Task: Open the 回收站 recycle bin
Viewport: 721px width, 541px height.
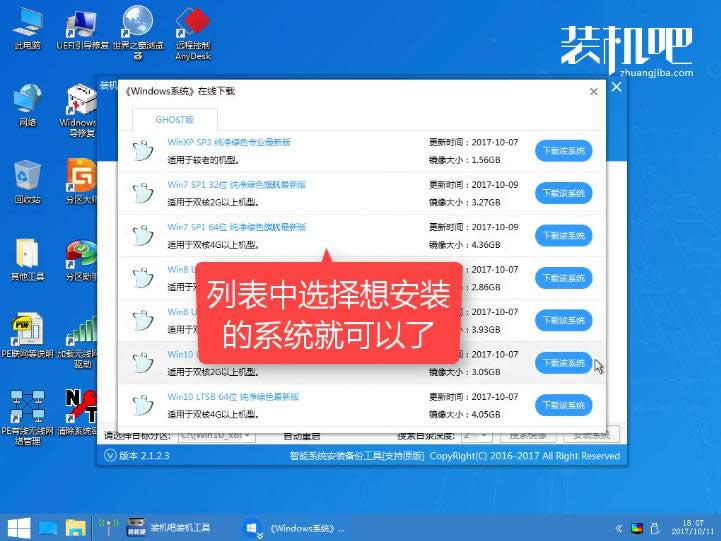Action: click(x=27, y=176)
